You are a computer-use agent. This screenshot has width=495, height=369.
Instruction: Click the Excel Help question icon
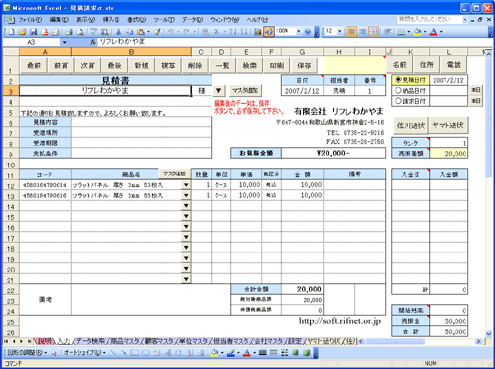click(x=308, y=32)
